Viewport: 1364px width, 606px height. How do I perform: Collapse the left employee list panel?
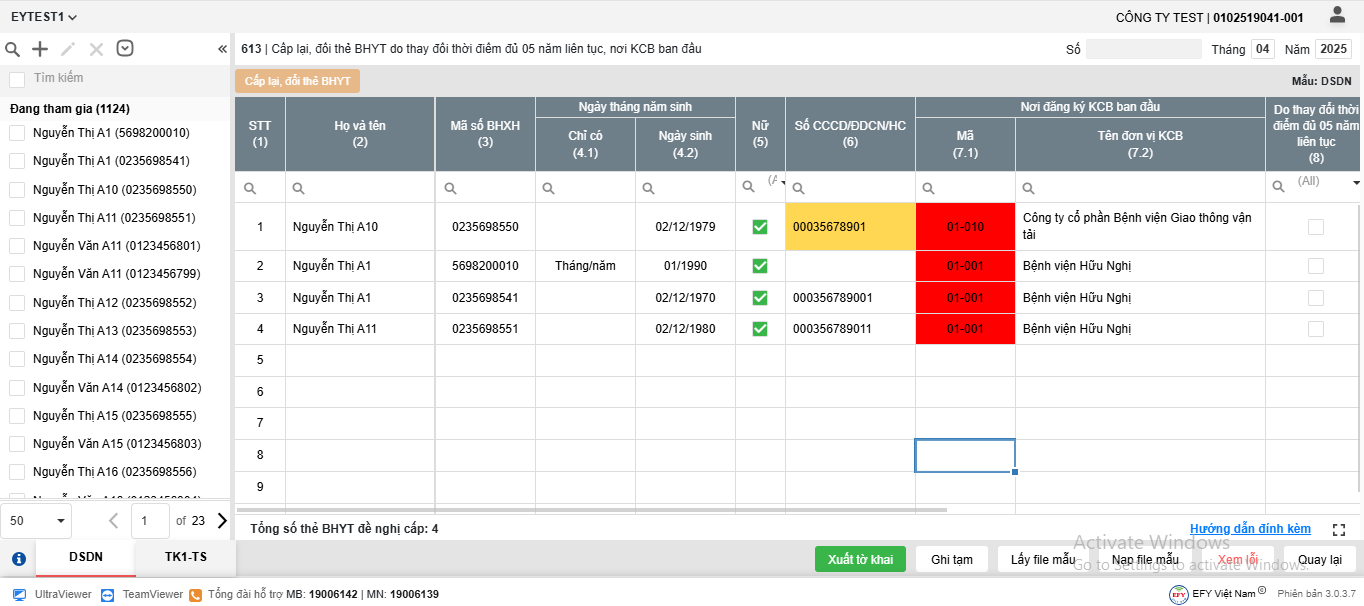(222, 49)
